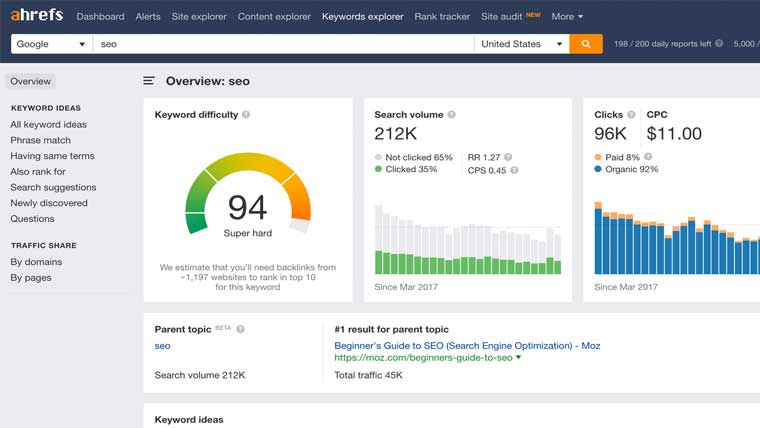Click the 96K clicks value
This screenshot has height=428, width=760.
(610, 133)
